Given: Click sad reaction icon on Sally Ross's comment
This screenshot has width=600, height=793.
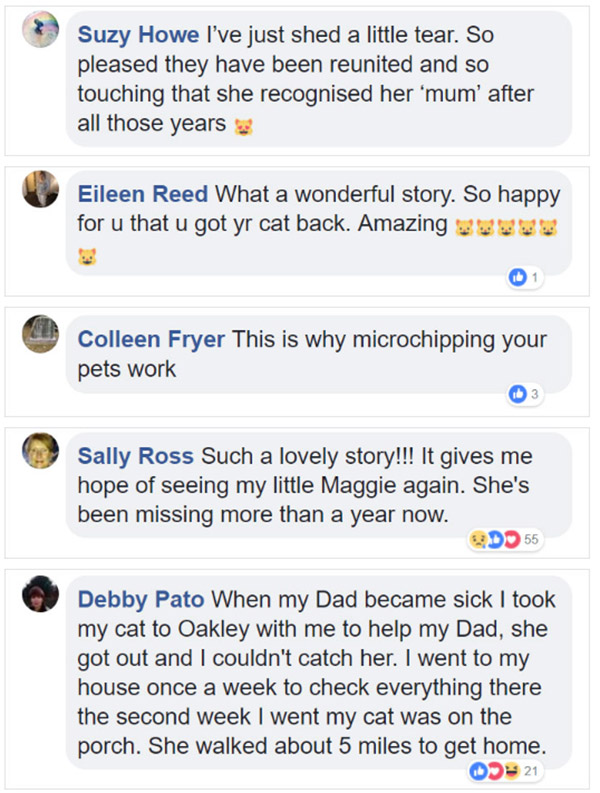Looking at the screenshot, I should point(479,540).
